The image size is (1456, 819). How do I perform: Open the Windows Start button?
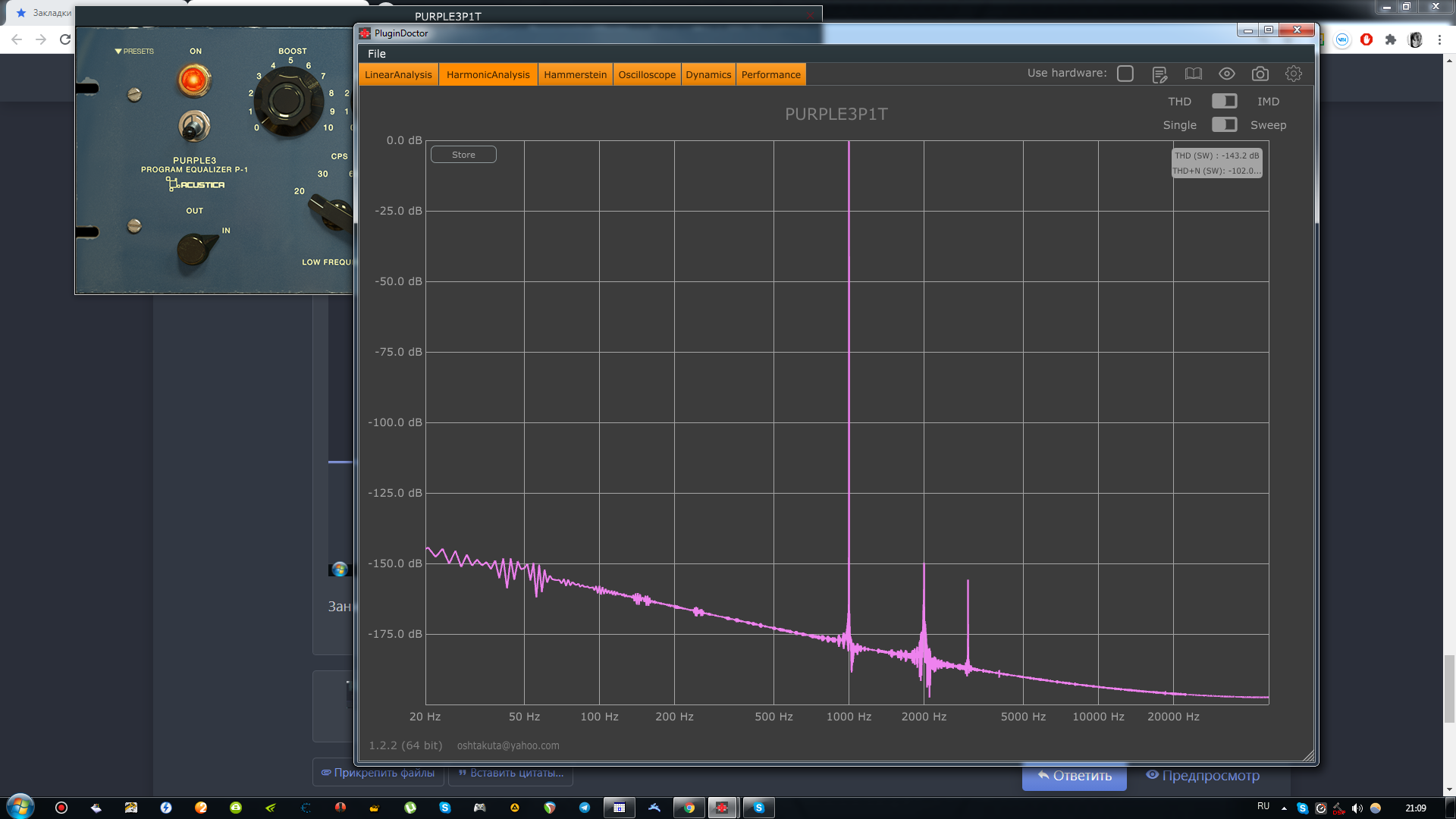point(20,807)
